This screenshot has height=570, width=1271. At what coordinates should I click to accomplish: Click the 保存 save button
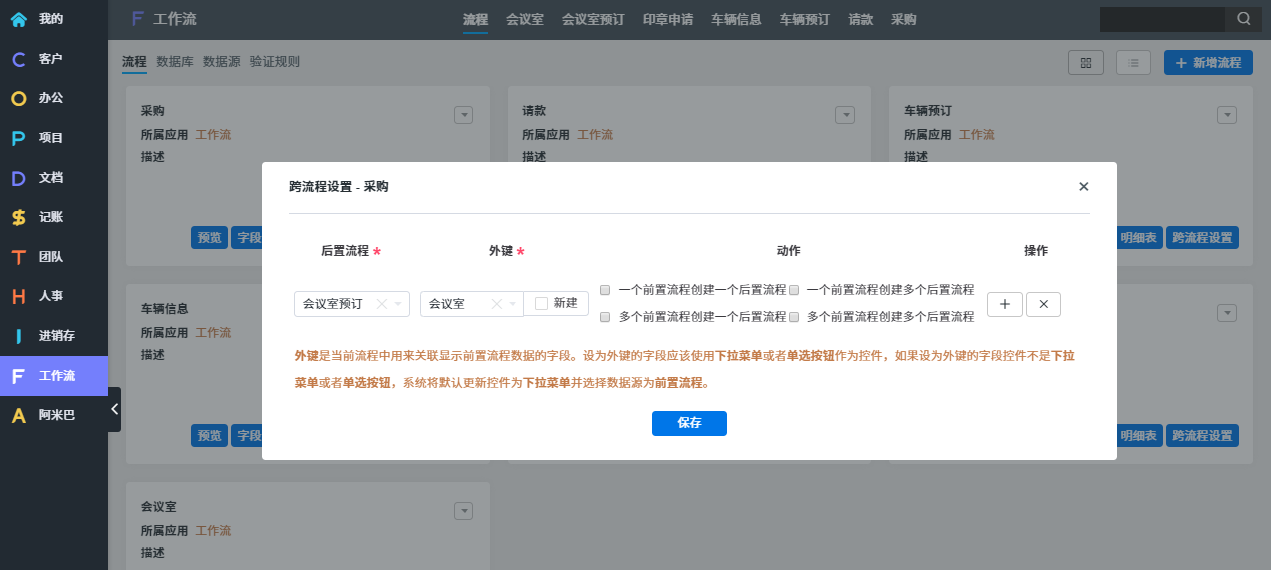689,423
